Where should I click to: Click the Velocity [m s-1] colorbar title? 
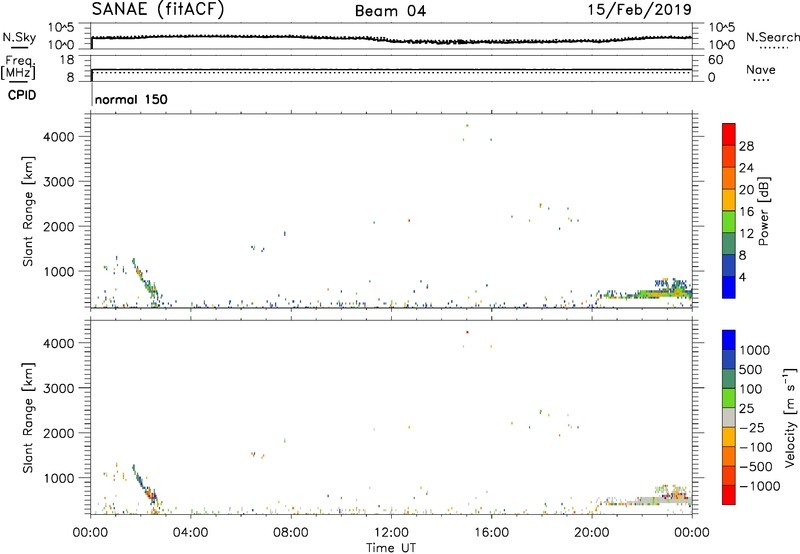[790, 417]
